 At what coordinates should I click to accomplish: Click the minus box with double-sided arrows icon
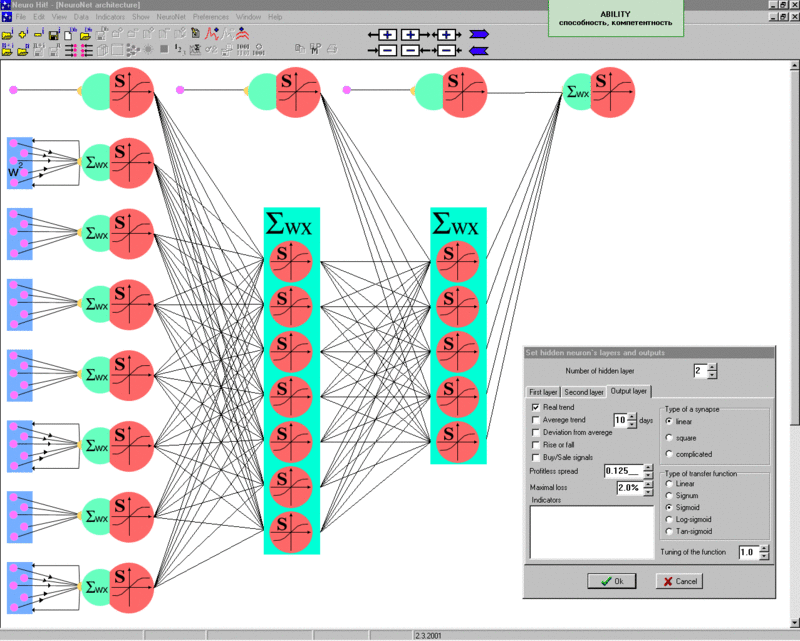[x=446, y=51]
